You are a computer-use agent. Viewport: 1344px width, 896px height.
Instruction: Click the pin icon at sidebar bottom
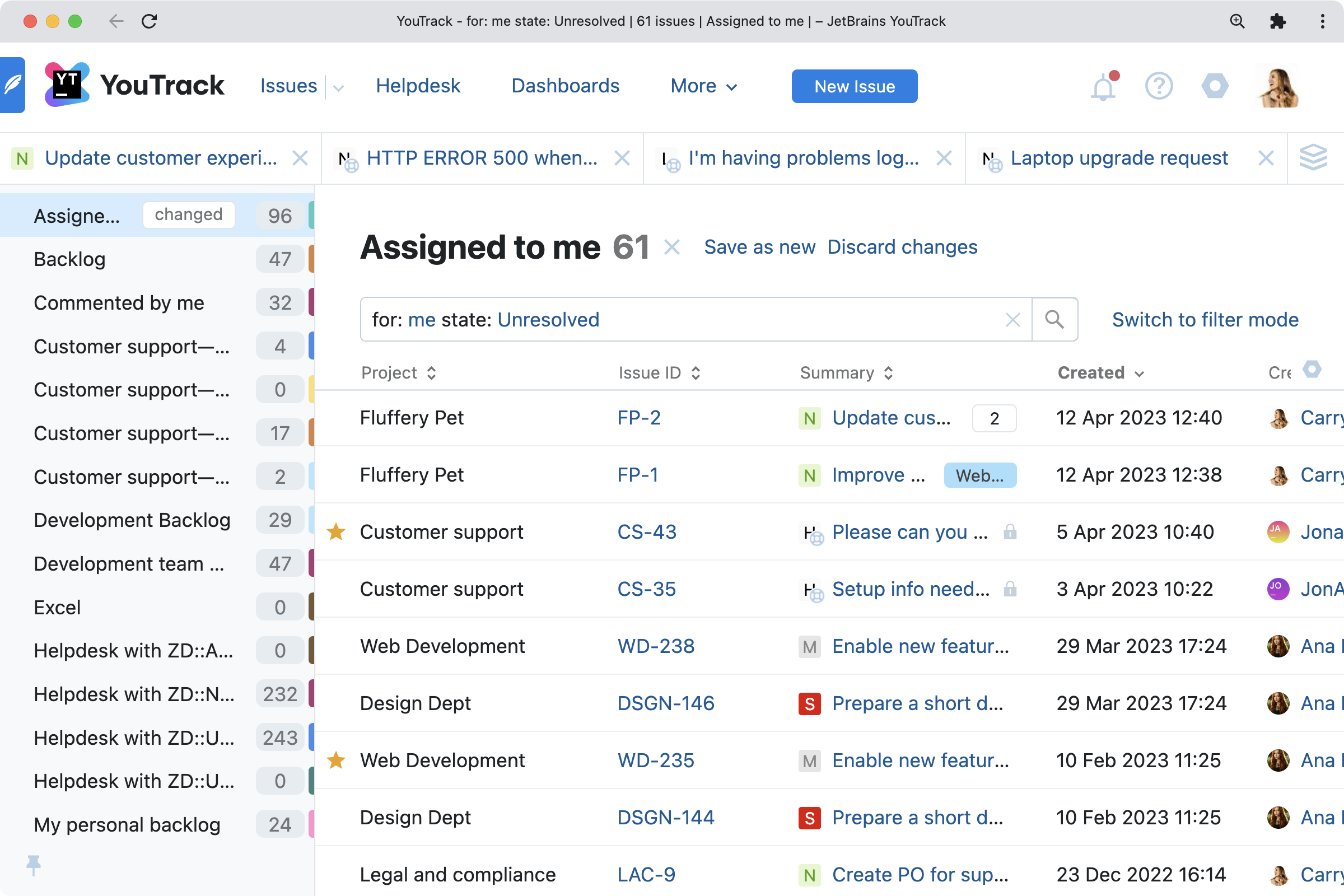click(x=34, y=865)
